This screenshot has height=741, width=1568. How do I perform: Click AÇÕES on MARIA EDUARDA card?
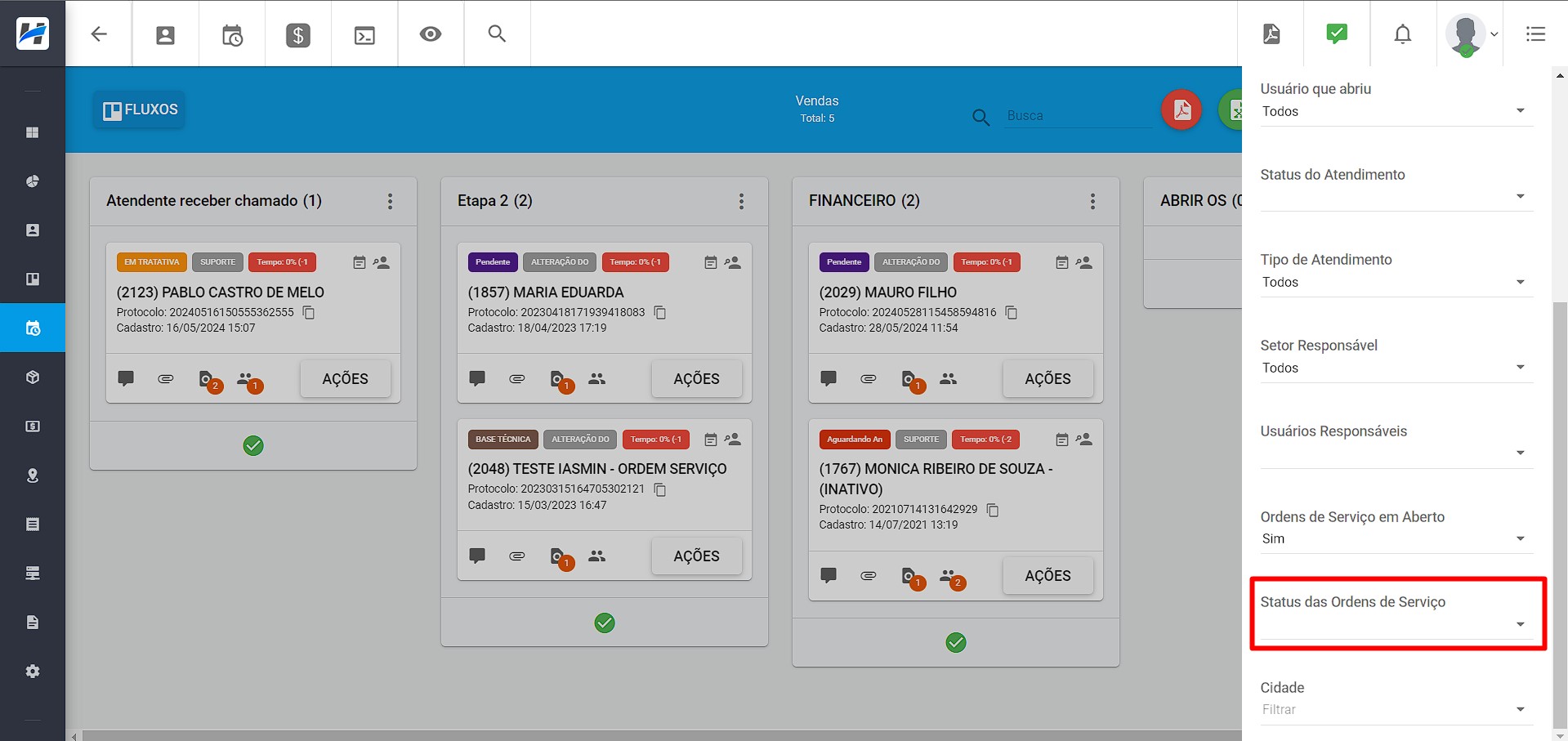point(696,379)
